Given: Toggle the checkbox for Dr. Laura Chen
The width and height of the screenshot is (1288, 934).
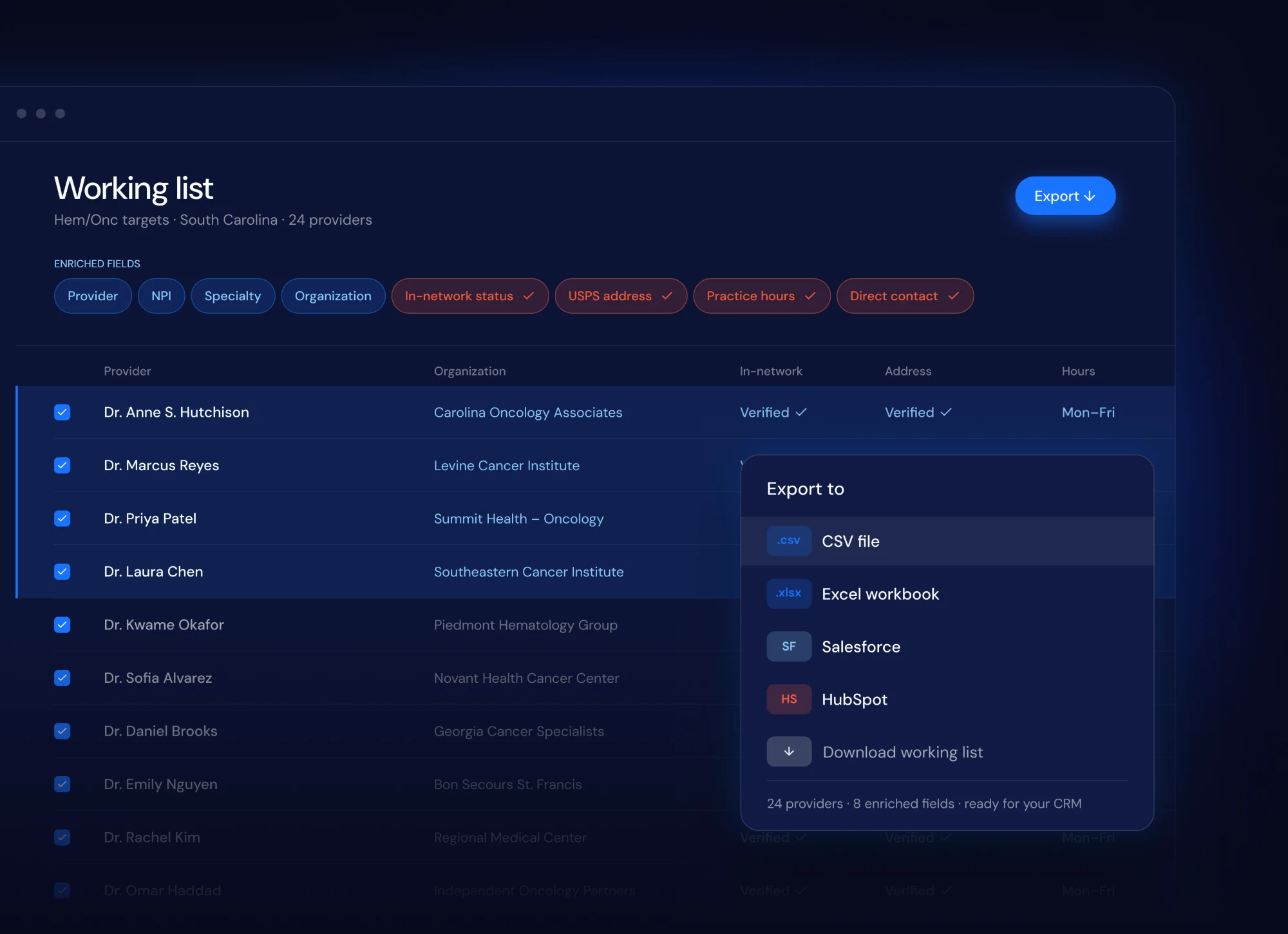Looking at the screenshot, I should coord(62,571).
